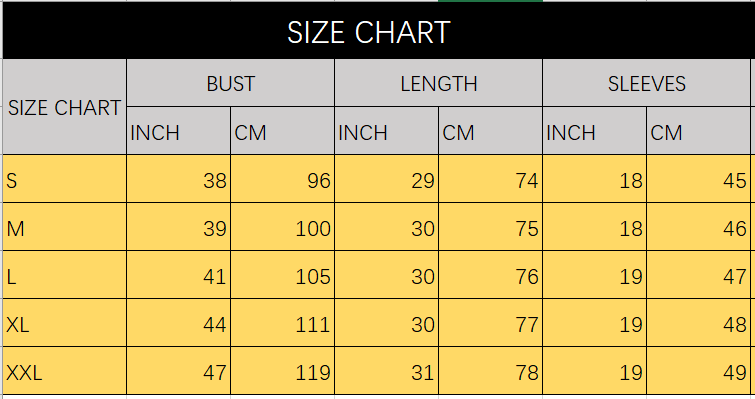Select the cell containing 105
The width and height of the screenshot is (755, 399).
click(x=282, y=275)
